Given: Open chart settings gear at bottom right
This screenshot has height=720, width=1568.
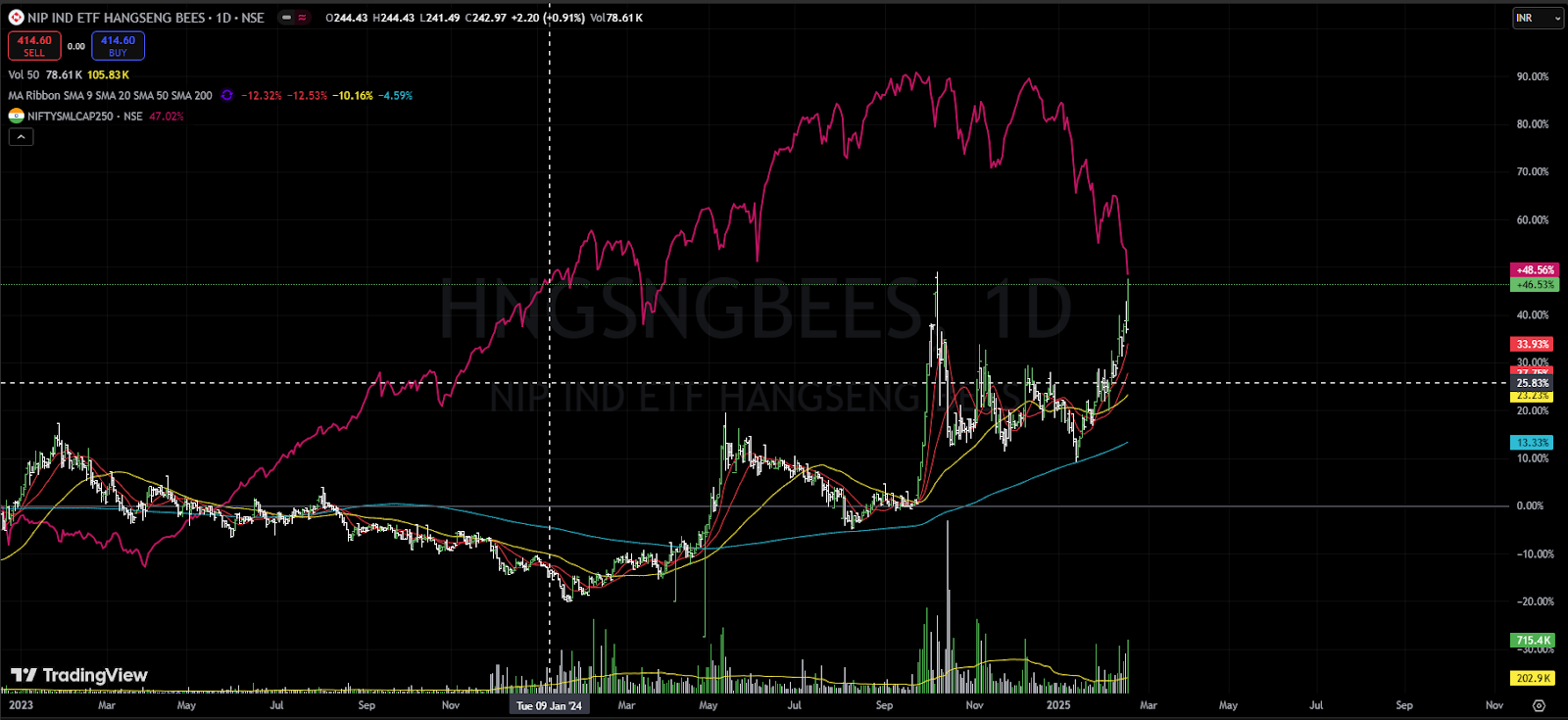Looking at the screenshot, I should (x=1539, y=705).
